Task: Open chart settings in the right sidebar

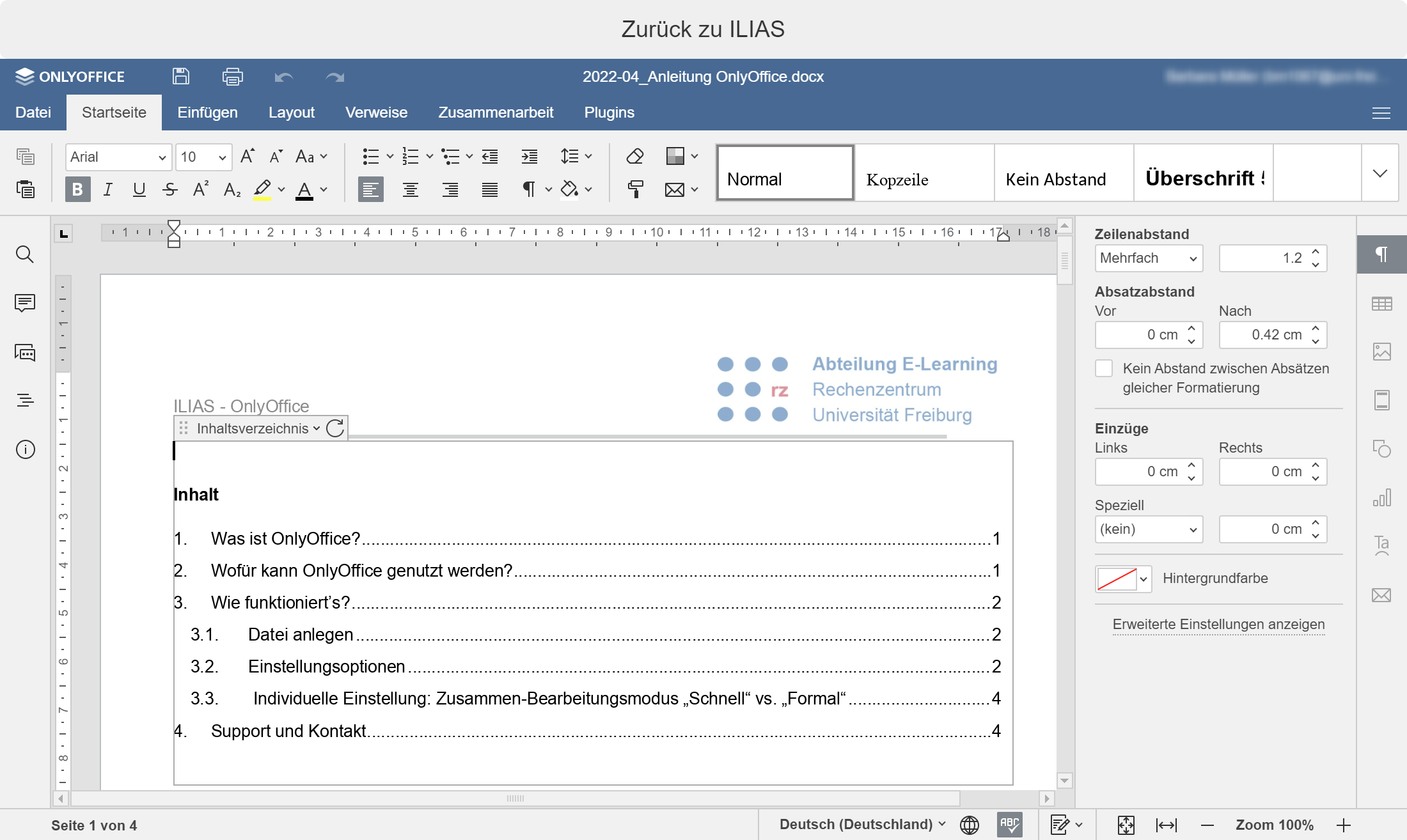Action: [1382, 498]
